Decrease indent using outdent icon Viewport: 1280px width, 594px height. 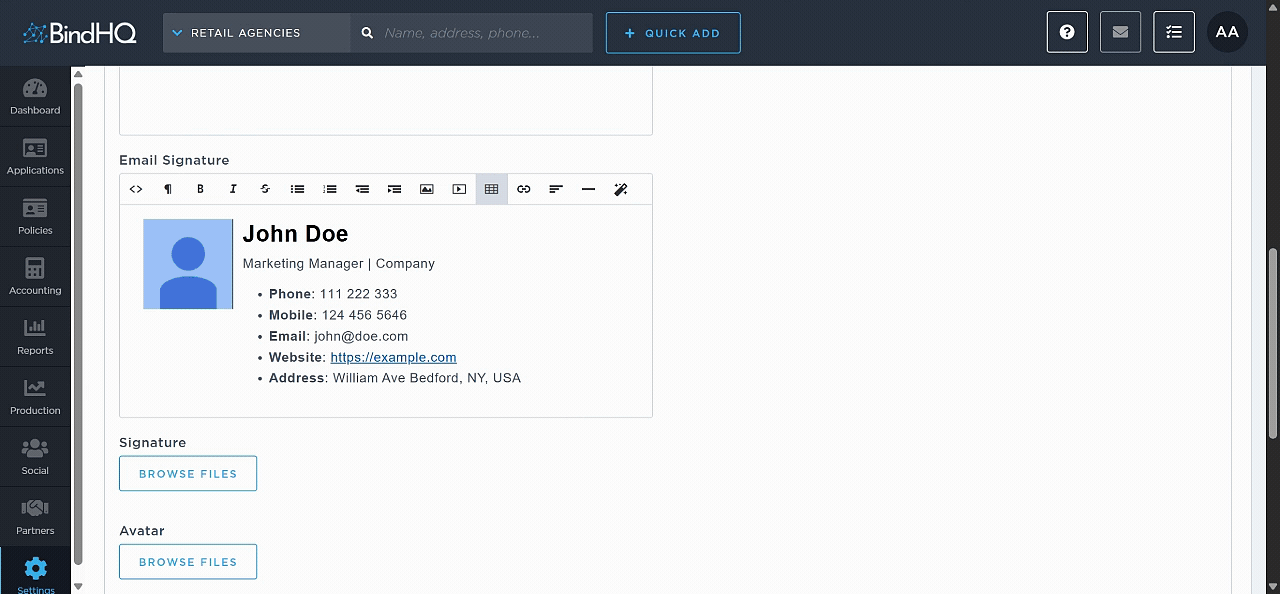tap(362, 189)
